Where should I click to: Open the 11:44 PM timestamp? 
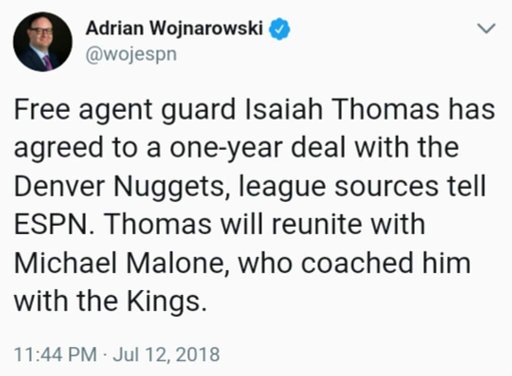point(55,354)
